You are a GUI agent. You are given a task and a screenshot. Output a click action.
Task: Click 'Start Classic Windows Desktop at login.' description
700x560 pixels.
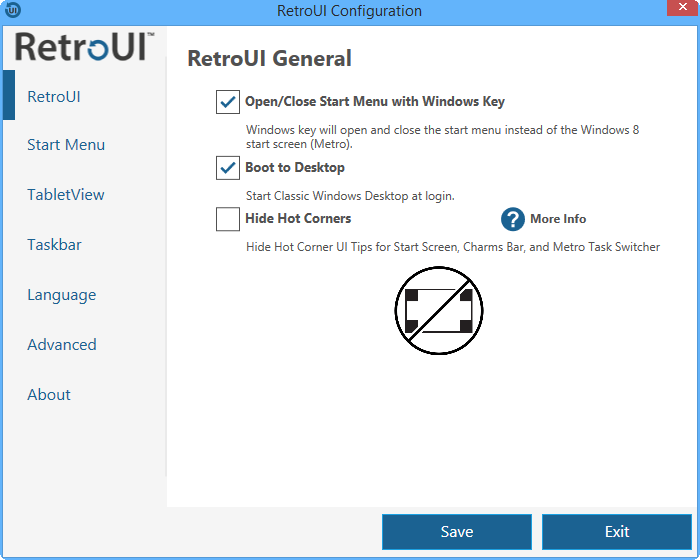click(350, 196)
